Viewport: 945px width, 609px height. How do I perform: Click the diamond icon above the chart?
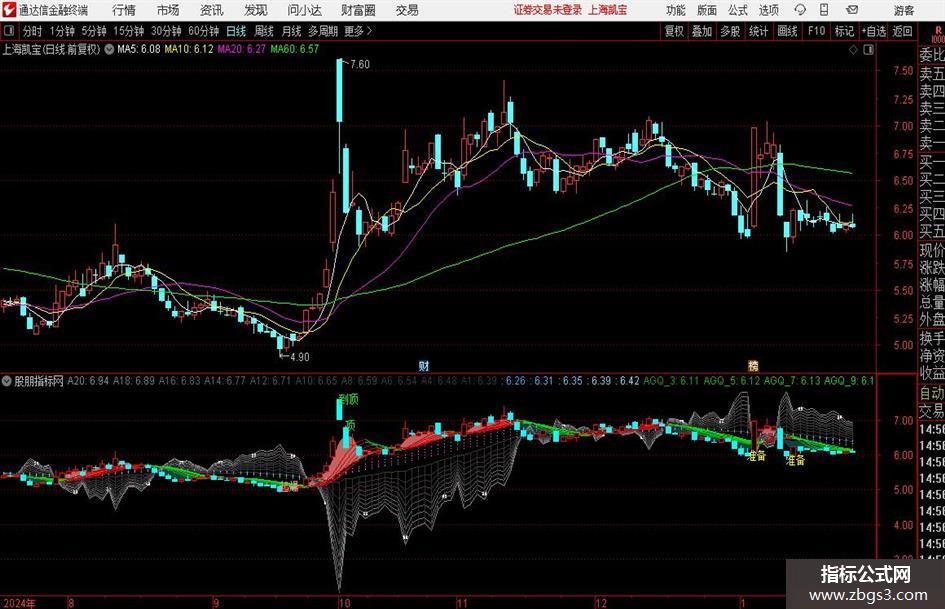click(853, 50)
